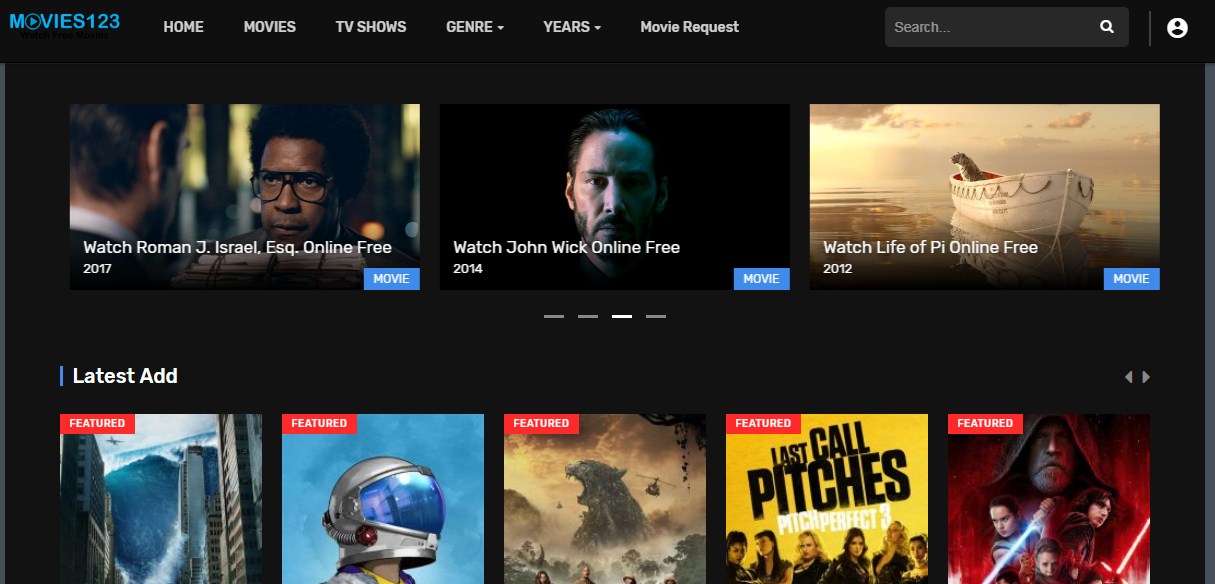Go to next Latest Add items arrow

coord(1146,377)
